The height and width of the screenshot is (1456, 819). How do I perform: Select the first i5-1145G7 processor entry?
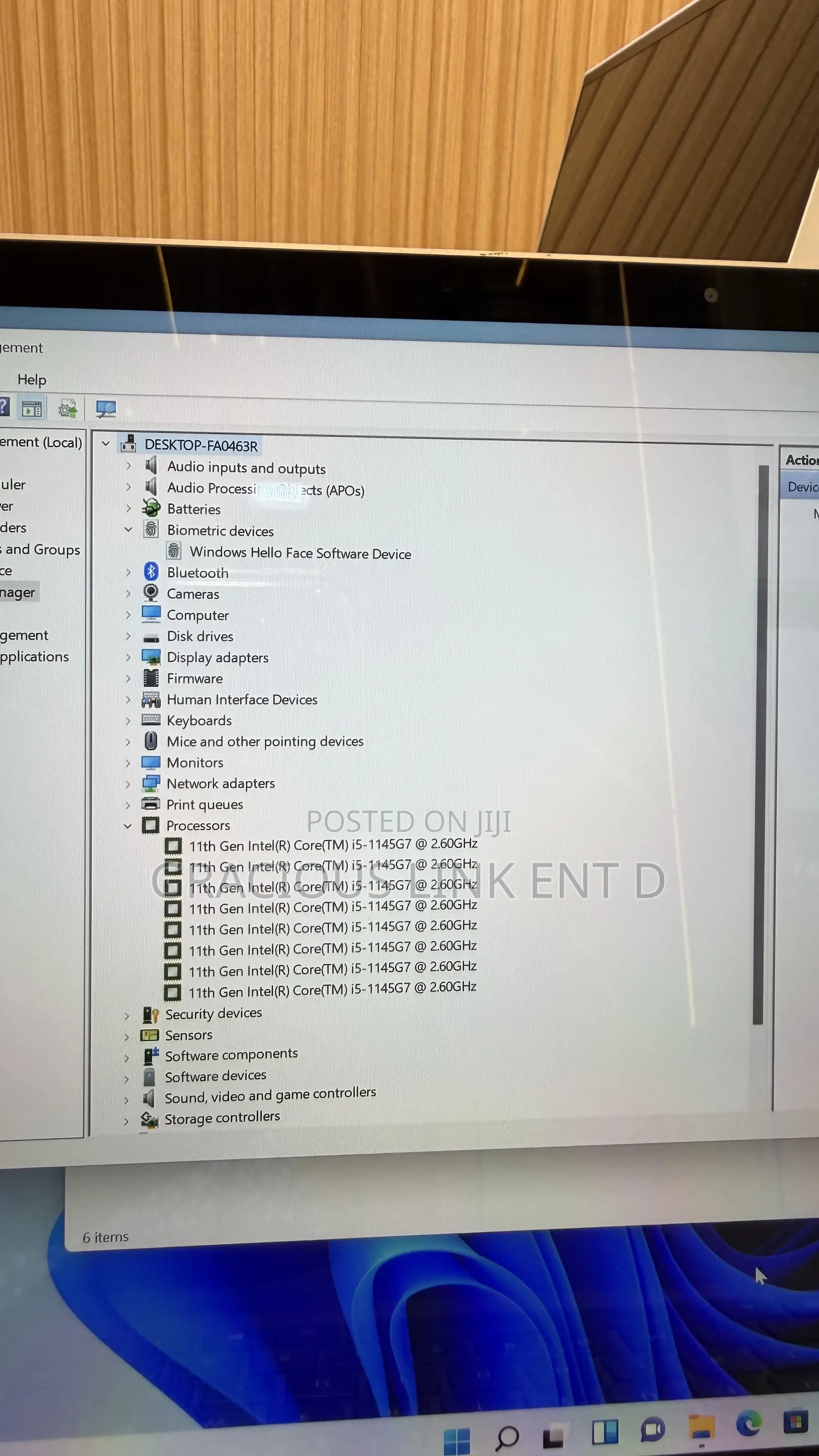click(333, 845)
